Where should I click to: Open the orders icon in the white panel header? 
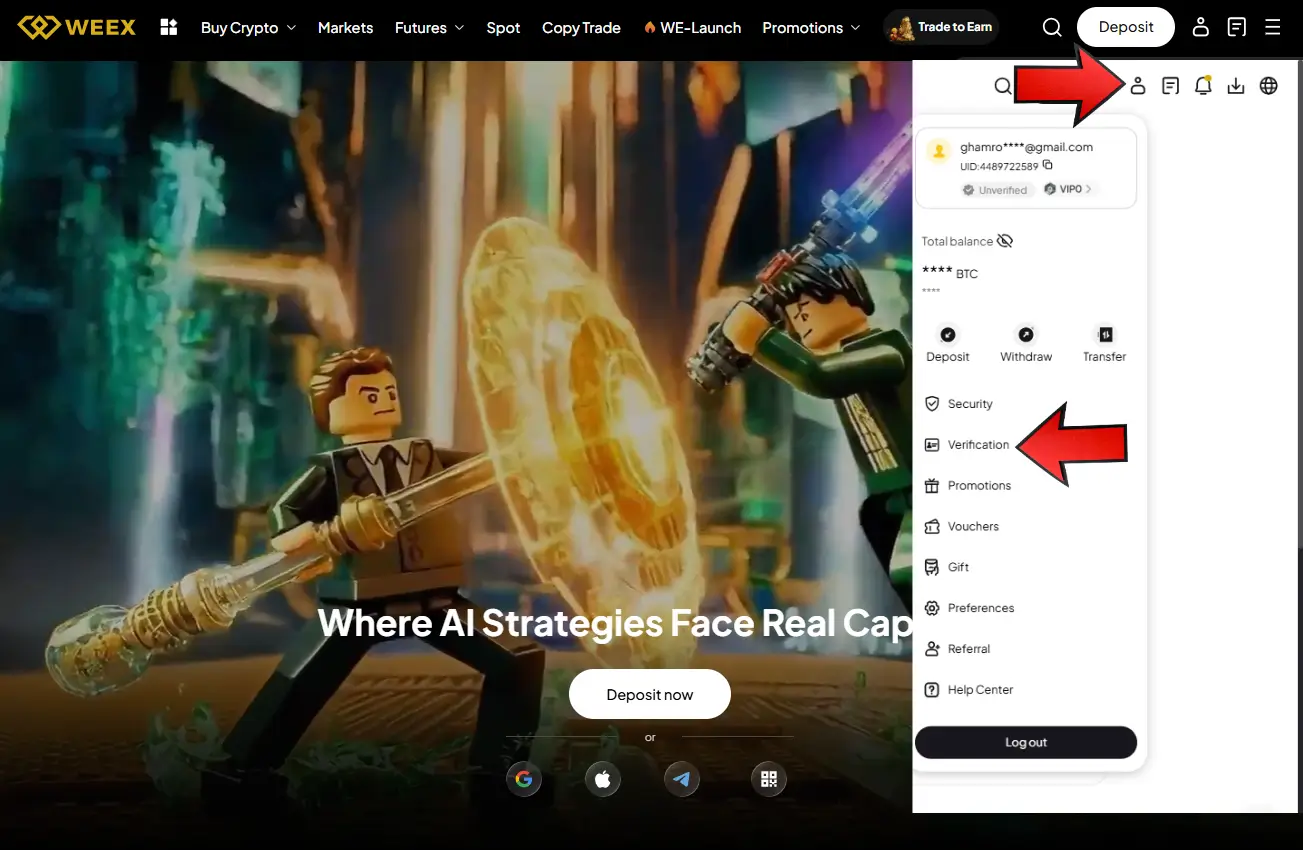(x=1171, y=86)
